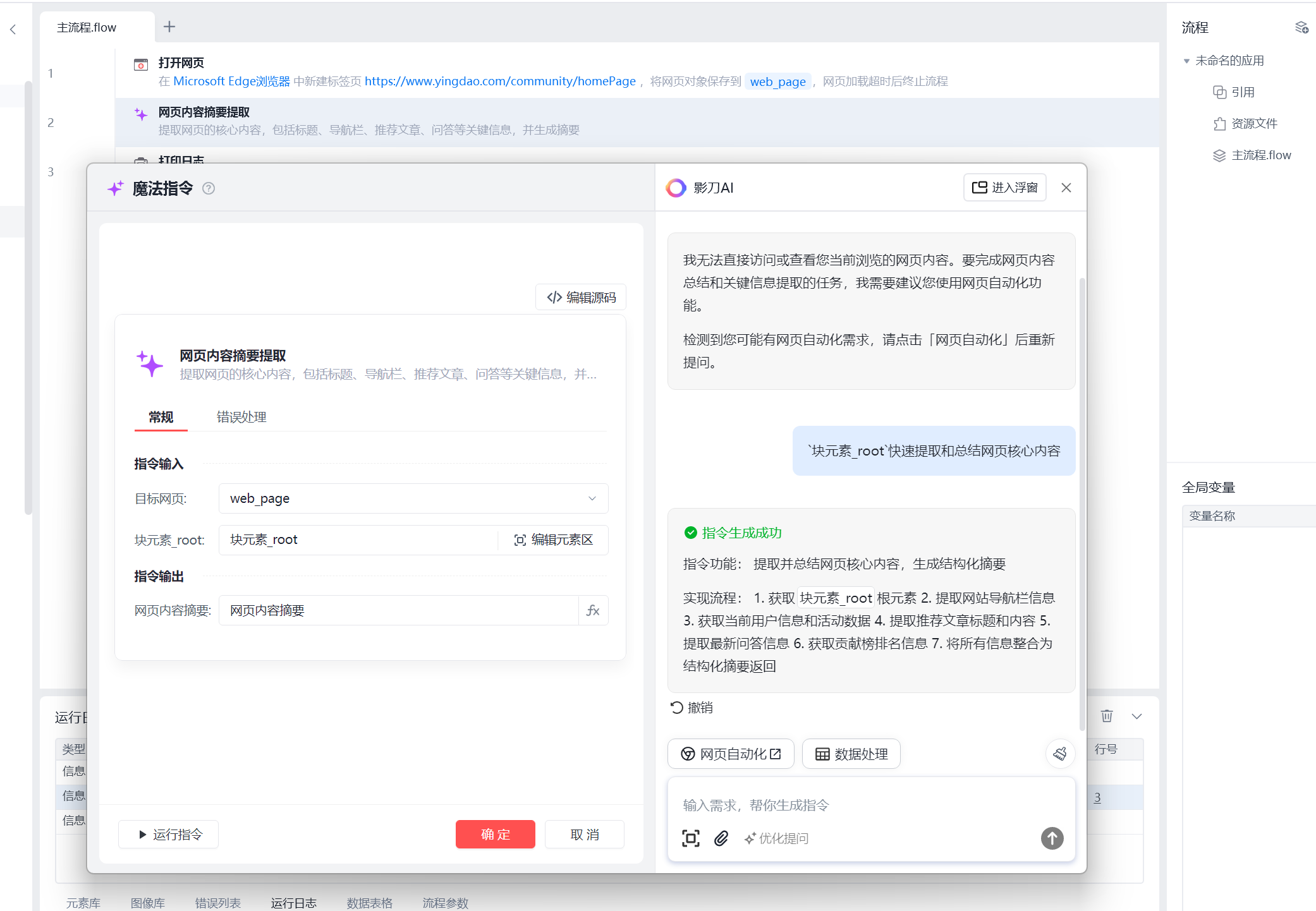The image size is (1316, 911).
Task: Collapse the 未命名的应用 tree node
Action: tap(1186, 61)
